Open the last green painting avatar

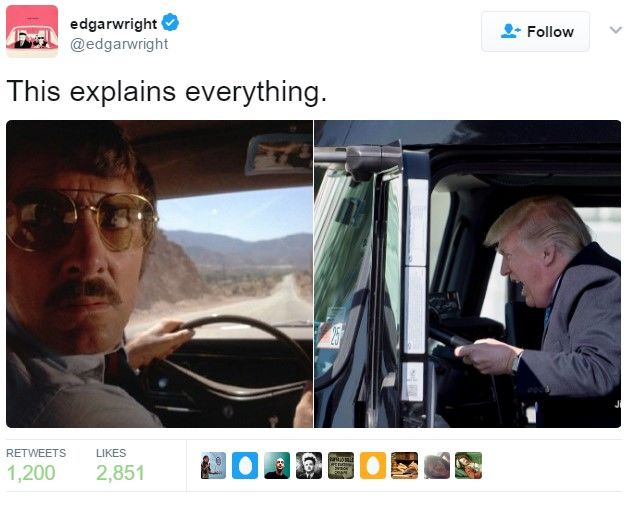point(469,465)
